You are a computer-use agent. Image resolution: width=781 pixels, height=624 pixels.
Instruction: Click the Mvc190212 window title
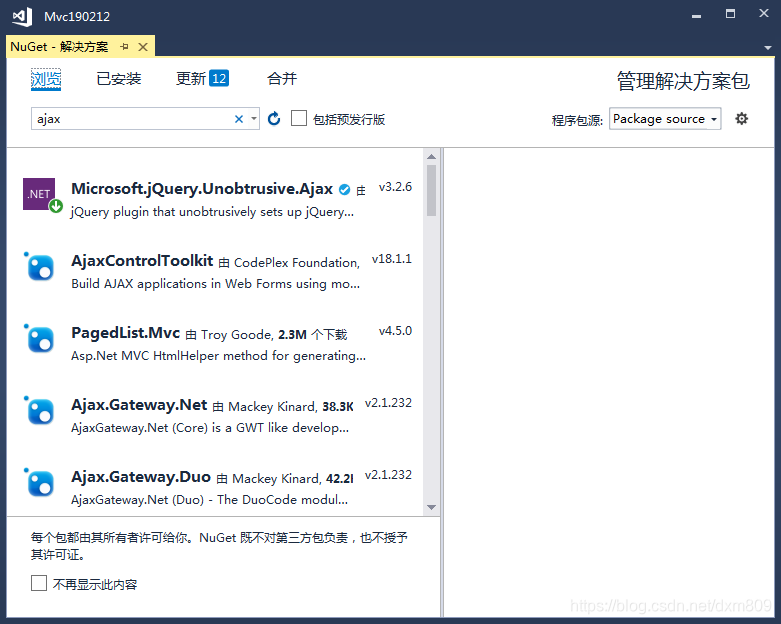click(x=77, y=16)
